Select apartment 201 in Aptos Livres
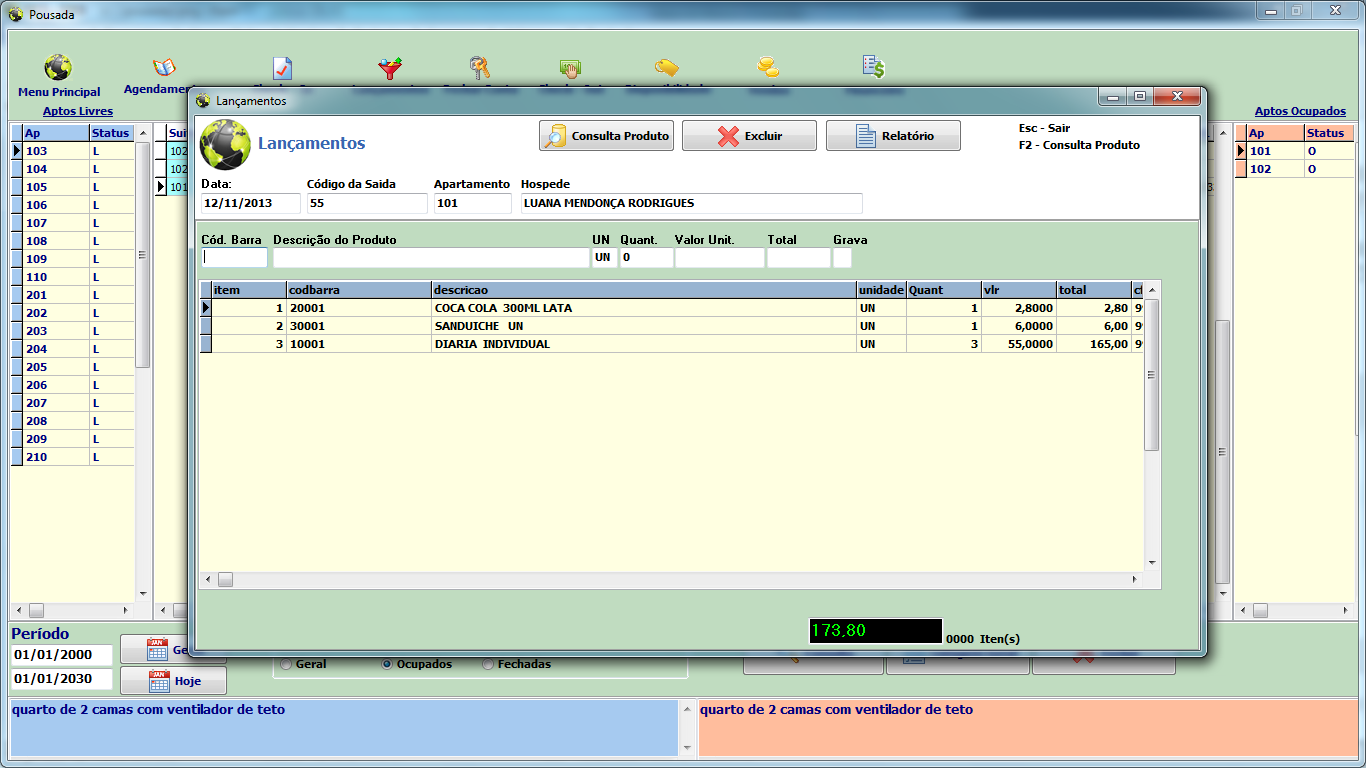Image resolution: width=1366 pixels, height=768 pixels. tap(72, 295)
